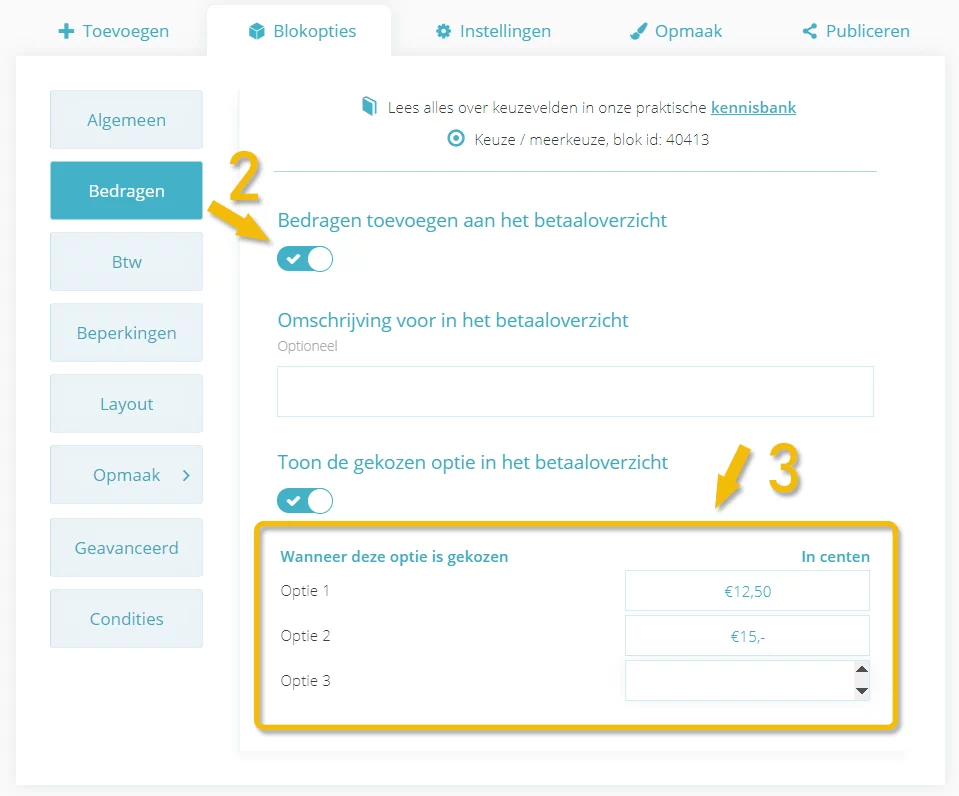
Task: Click the cube icon on Blokopties
Action: [257, 31]
